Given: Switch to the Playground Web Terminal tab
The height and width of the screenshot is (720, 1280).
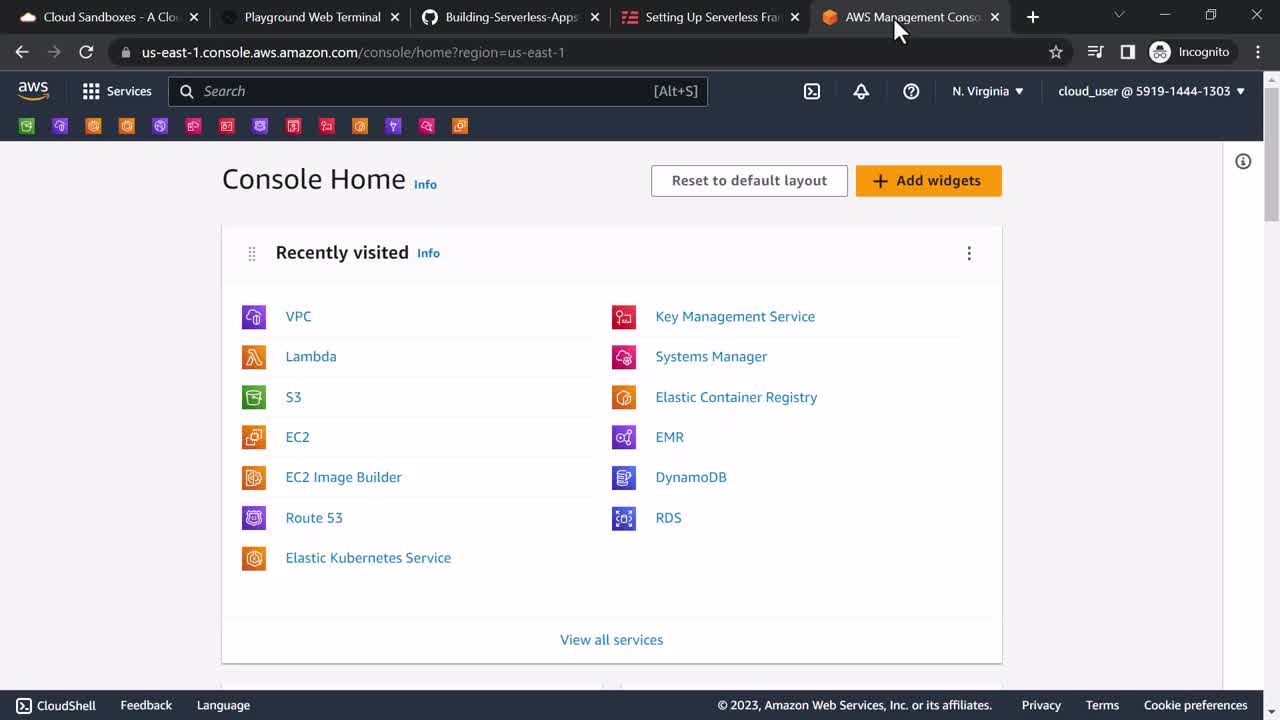Looking at the screenshot, I should [310, 17].
